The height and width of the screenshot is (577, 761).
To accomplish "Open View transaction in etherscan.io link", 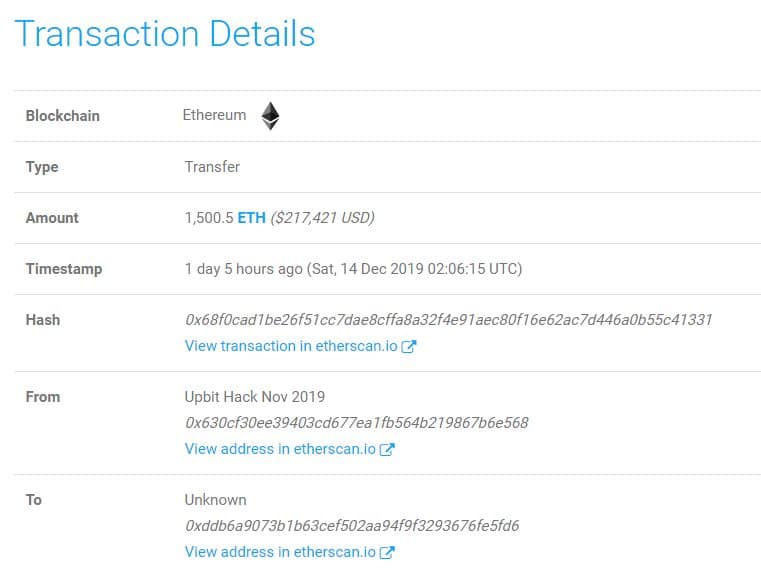I will 291,346.
